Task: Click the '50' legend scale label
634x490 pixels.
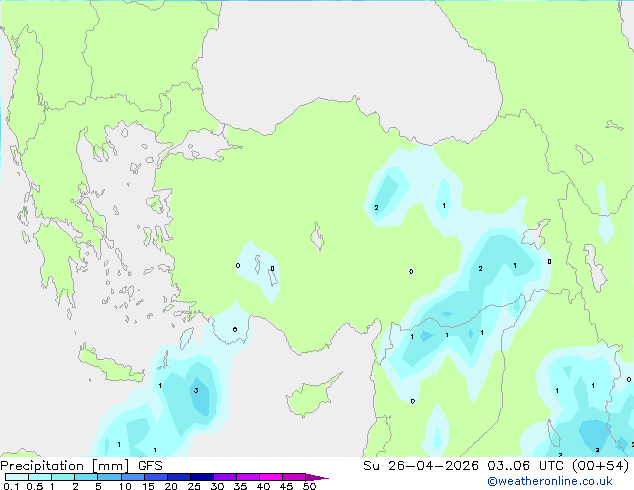Action: (x=310, y=486)
